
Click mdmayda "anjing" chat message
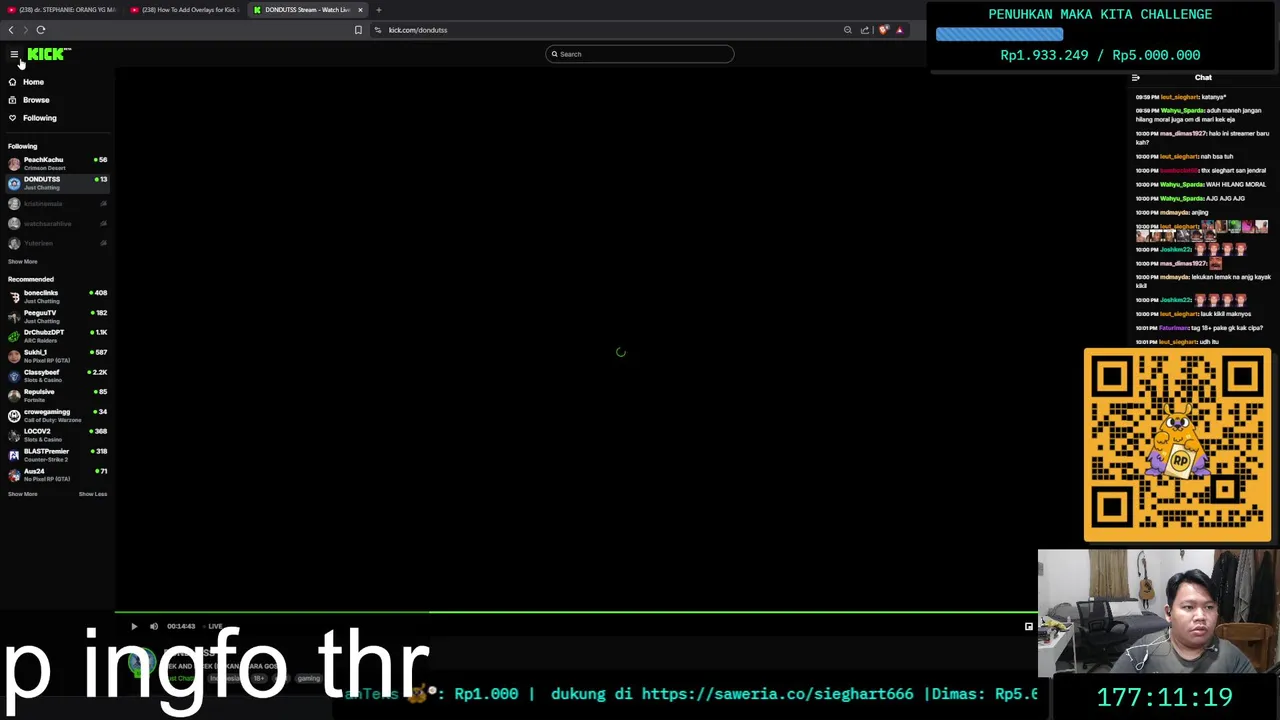pos(1172,212)
